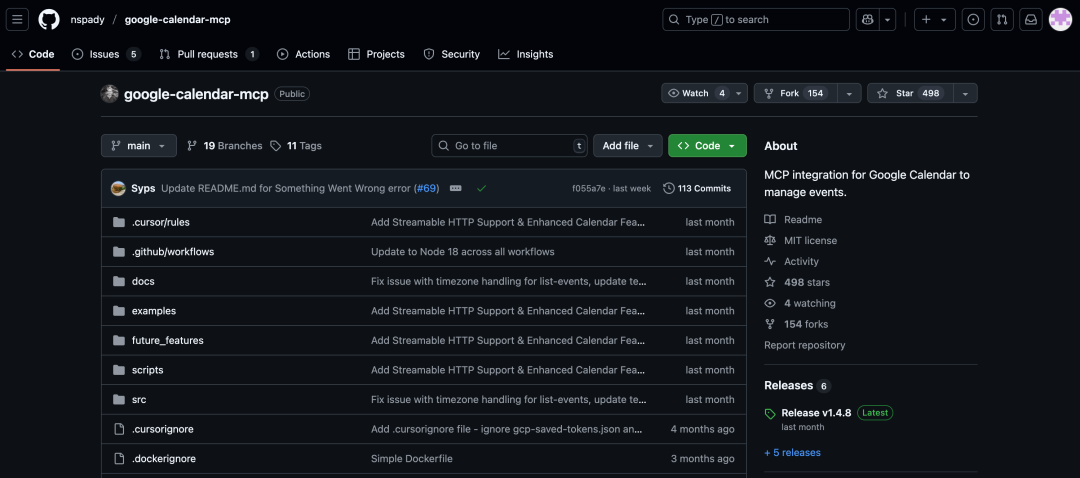Viewport: 1080px width, 478px height.
Task: View 19 Branches
Action: [x=225, y=145]
